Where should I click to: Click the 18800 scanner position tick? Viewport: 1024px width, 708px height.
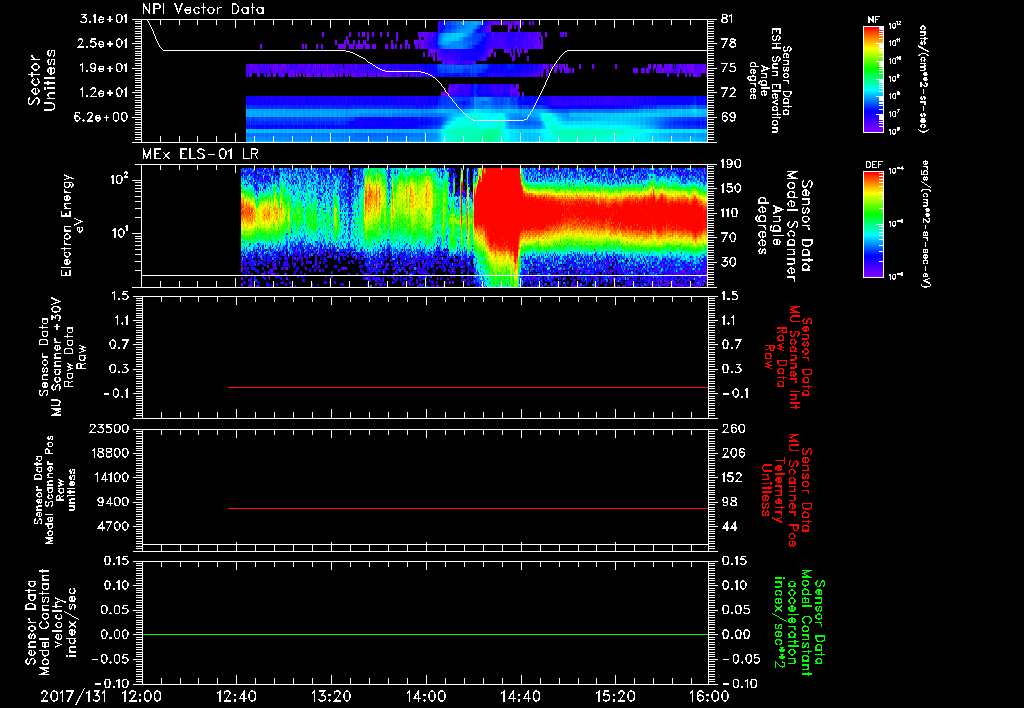(x=108, y=453)
